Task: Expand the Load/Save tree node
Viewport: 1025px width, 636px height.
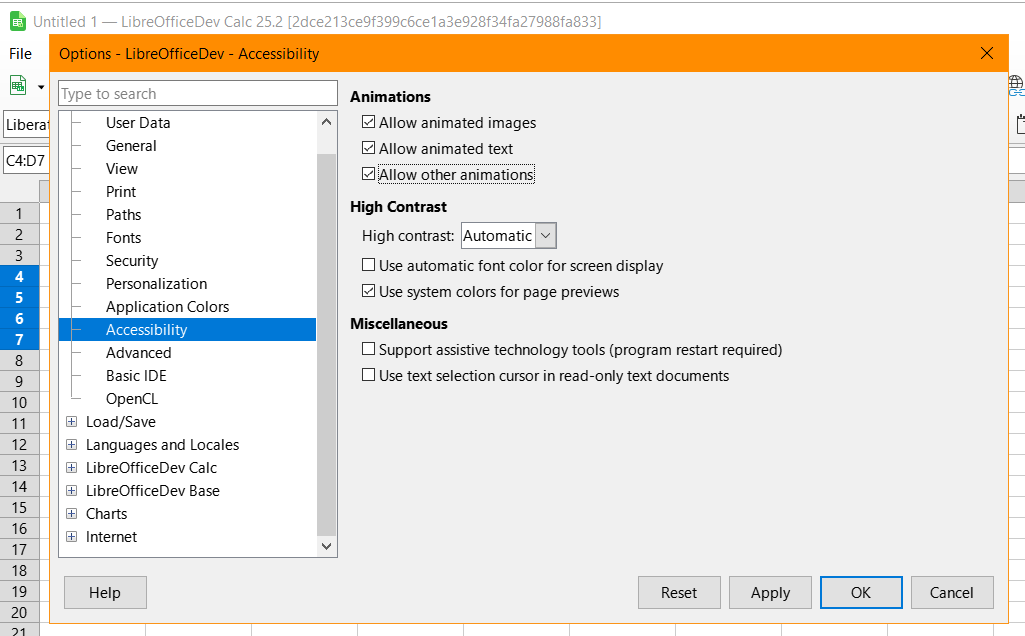Action: tap(72, 422)
